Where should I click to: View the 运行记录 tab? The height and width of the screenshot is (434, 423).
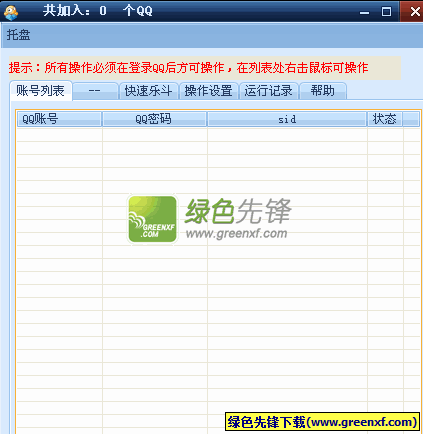[268, 91]
